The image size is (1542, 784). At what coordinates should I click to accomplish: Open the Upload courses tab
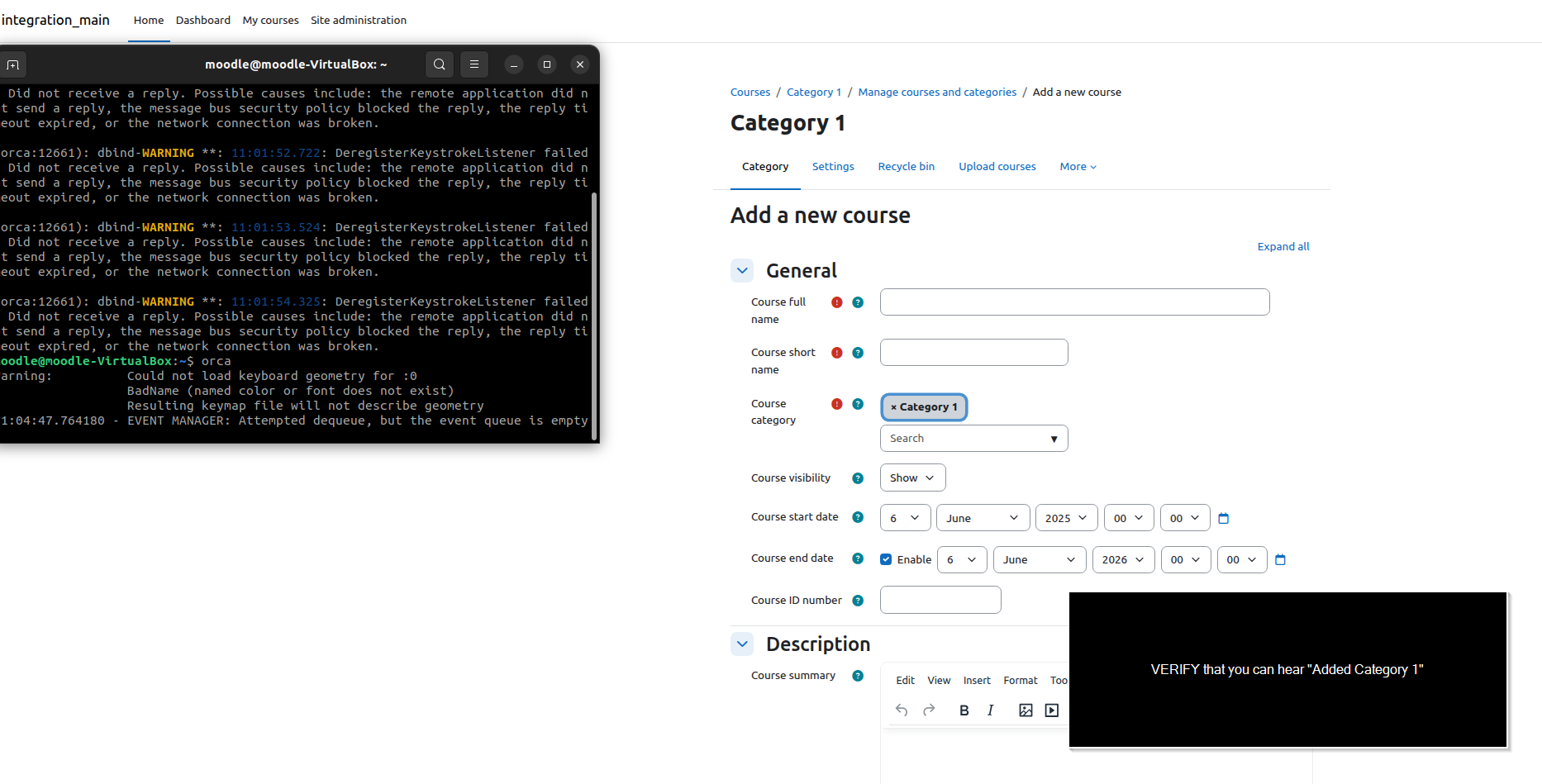(997, 167)
